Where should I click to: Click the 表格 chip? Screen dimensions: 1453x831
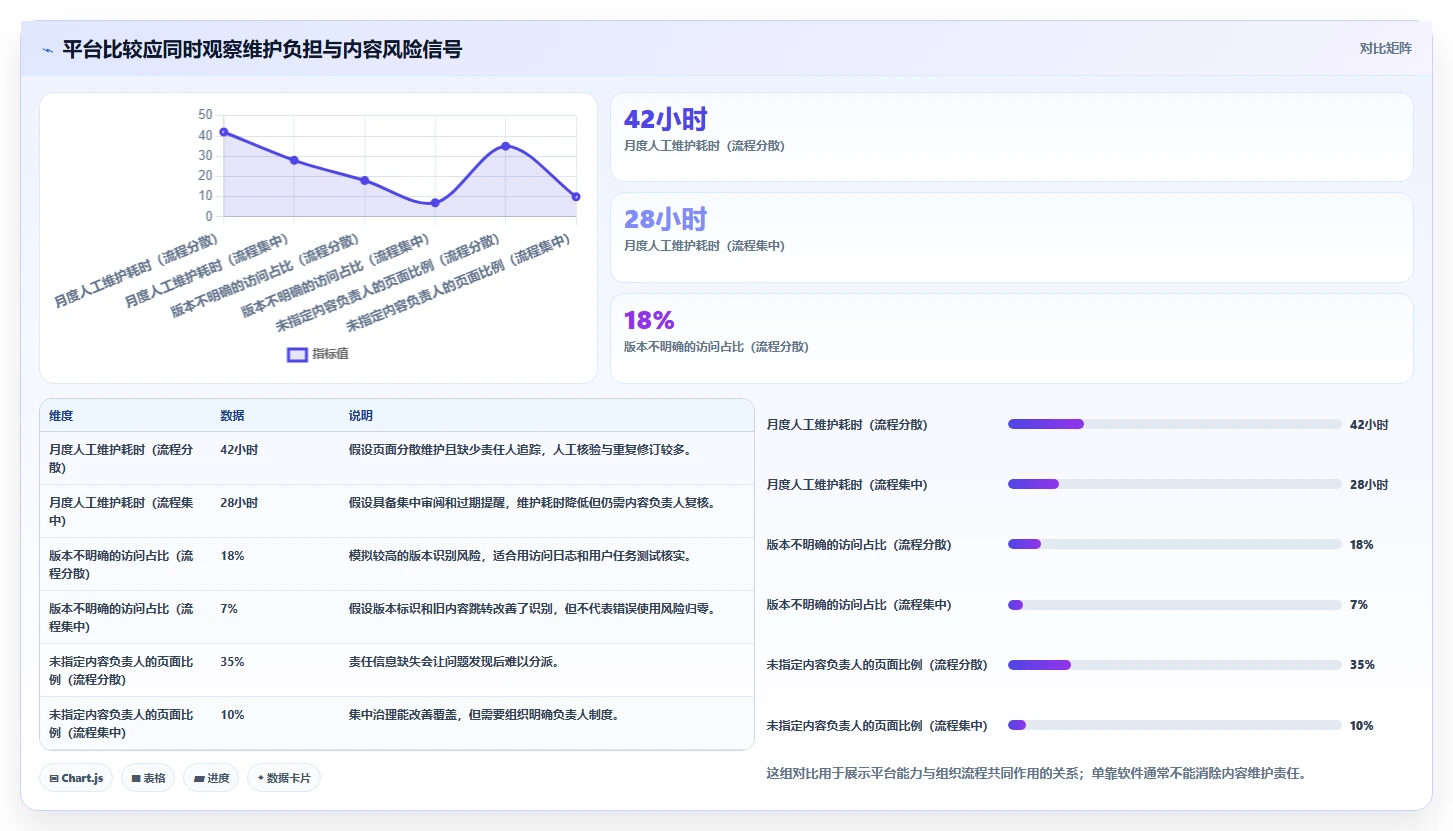(148, 778)
